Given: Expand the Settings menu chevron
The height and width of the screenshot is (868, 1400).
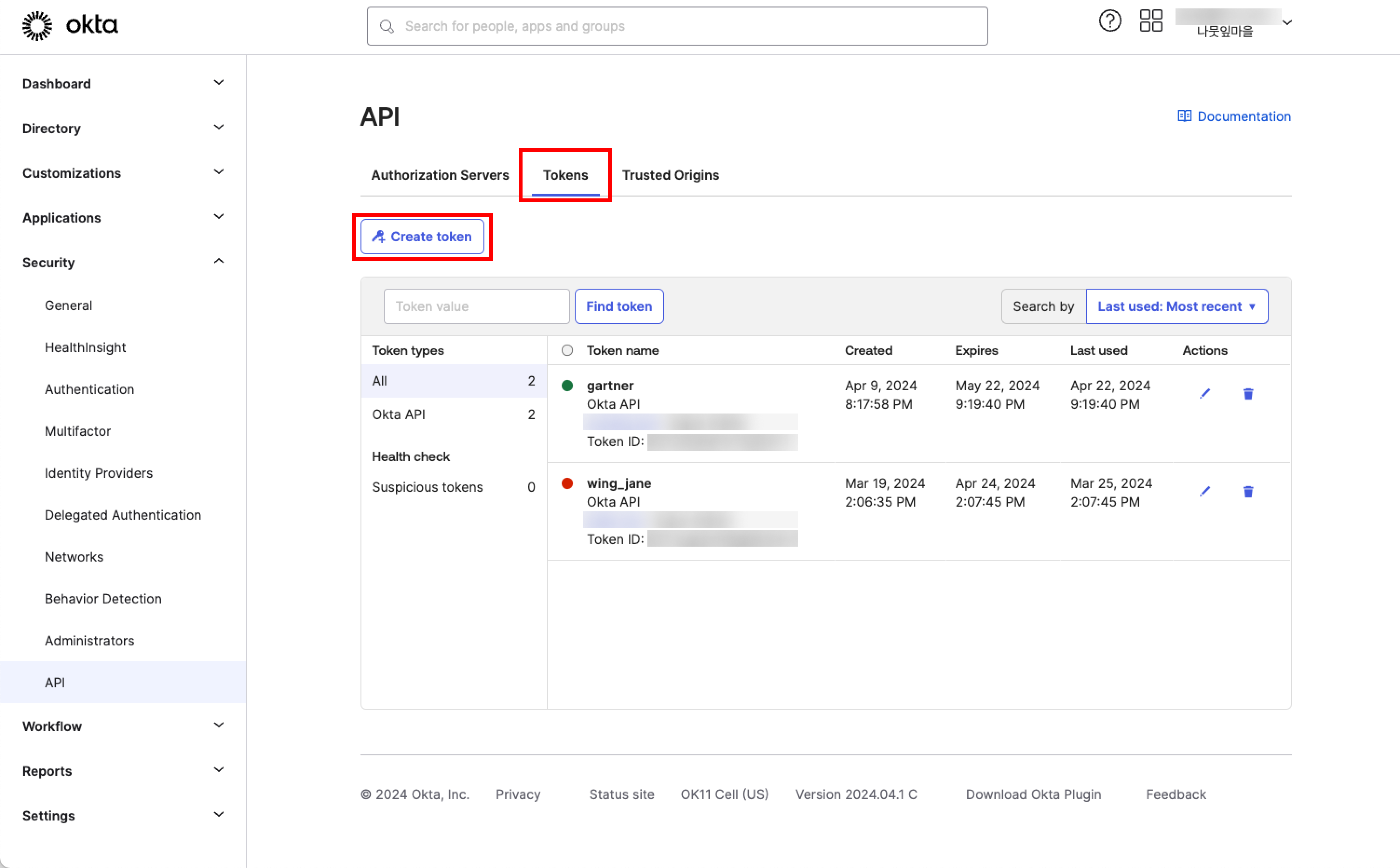Looking at the screenshot, I should [219, 814].
